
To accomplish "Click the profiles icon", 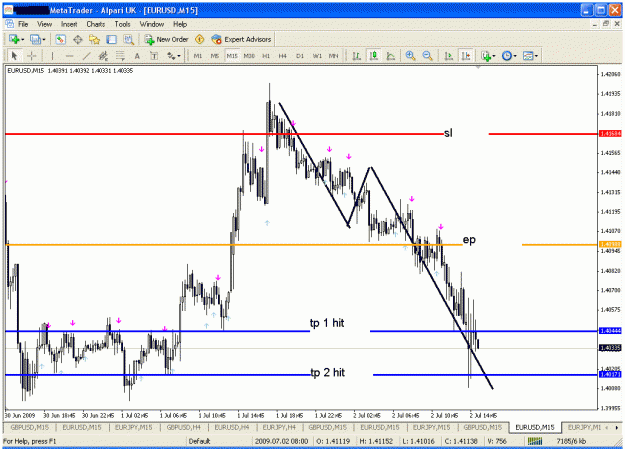I will coord(35,39).
